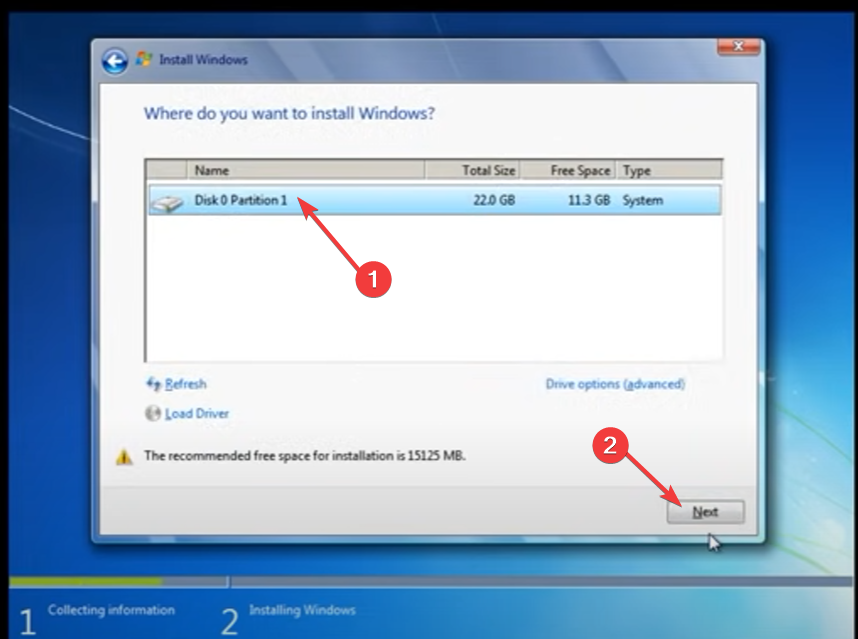Sort by the Total Size column header
This screenshot has width=858, height=639.
pyautogui.click(x=473, y=170)
